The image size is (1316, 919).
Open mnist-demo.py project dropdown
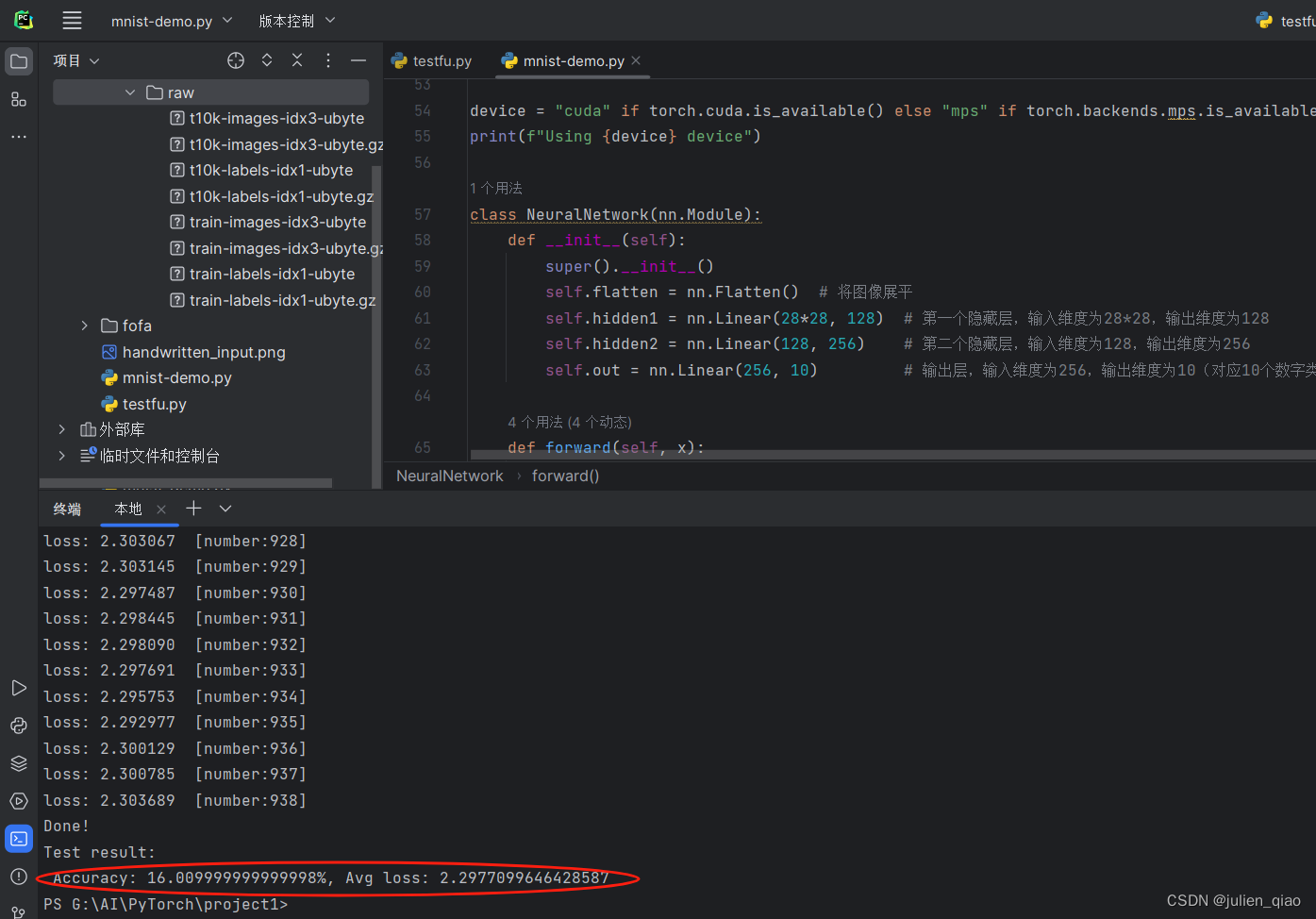[x=172, y=21]
